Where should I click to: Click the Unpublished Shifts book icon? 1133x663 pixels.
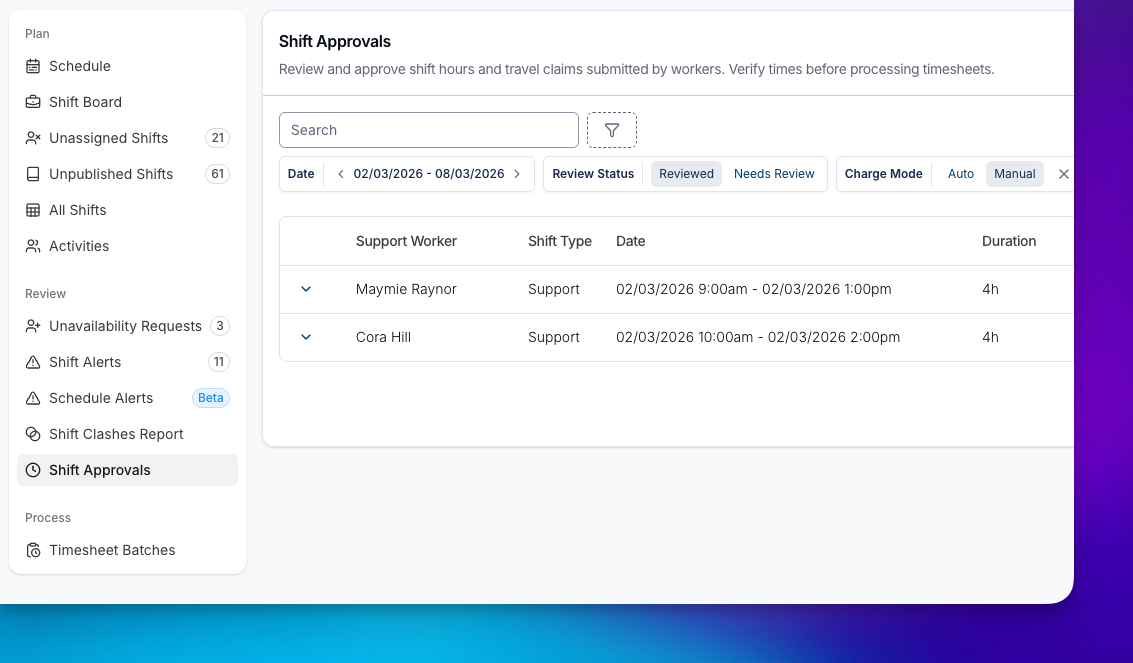pos(33,174)
